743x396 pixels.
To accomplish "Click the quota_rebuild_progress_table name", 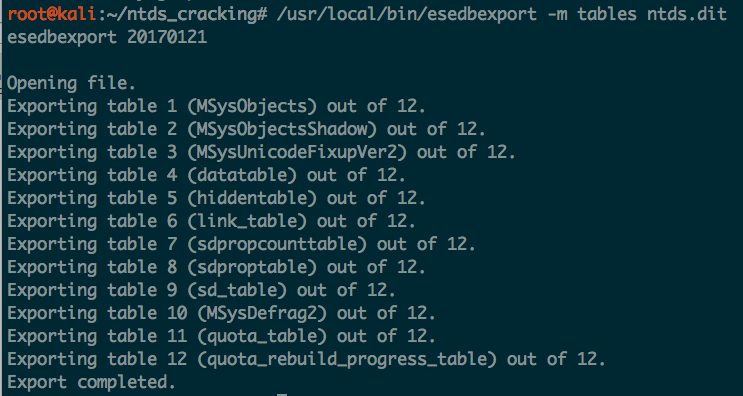I will click(347, 359).
